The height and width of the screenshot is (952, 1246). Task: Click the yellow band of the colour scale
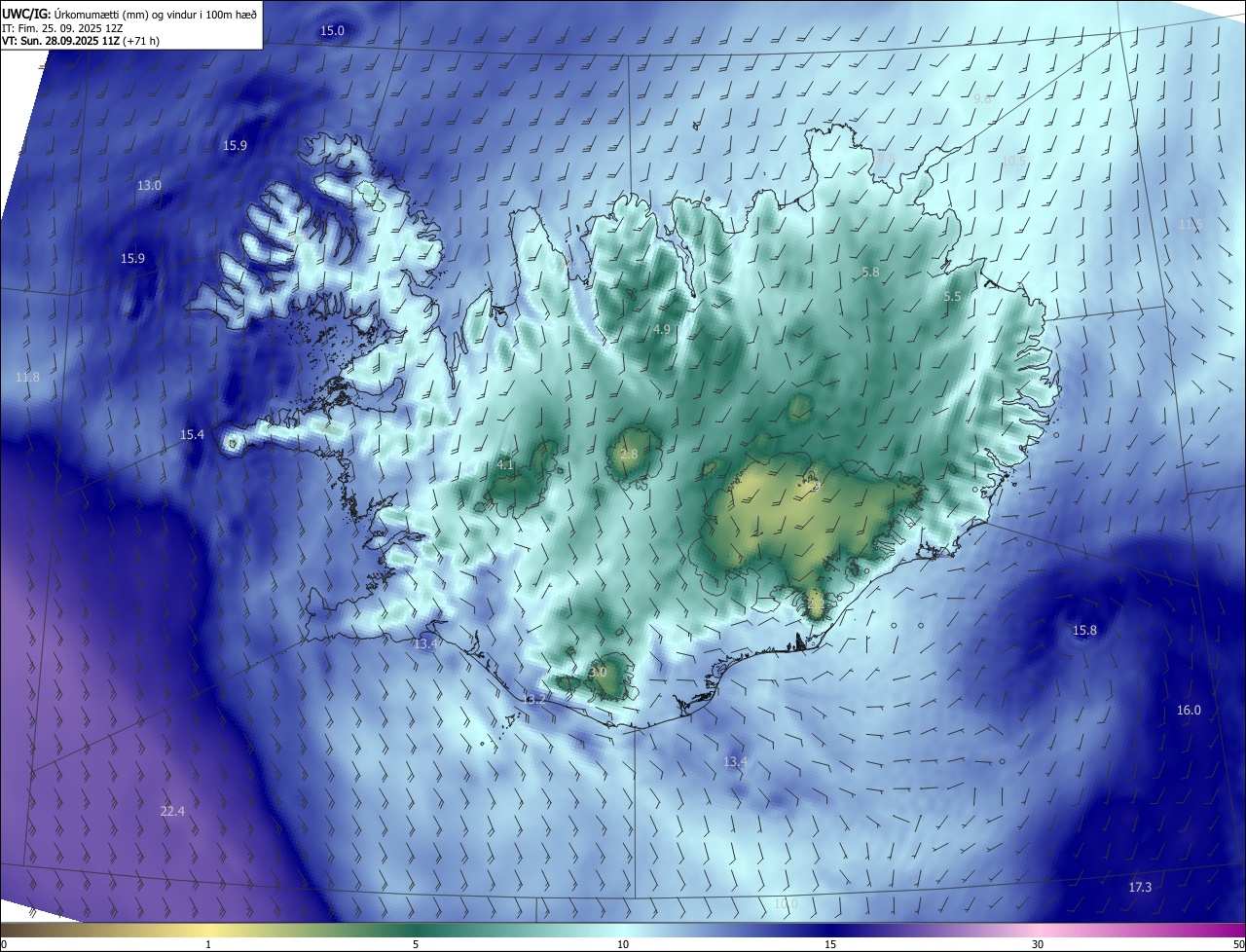[207, 930]
